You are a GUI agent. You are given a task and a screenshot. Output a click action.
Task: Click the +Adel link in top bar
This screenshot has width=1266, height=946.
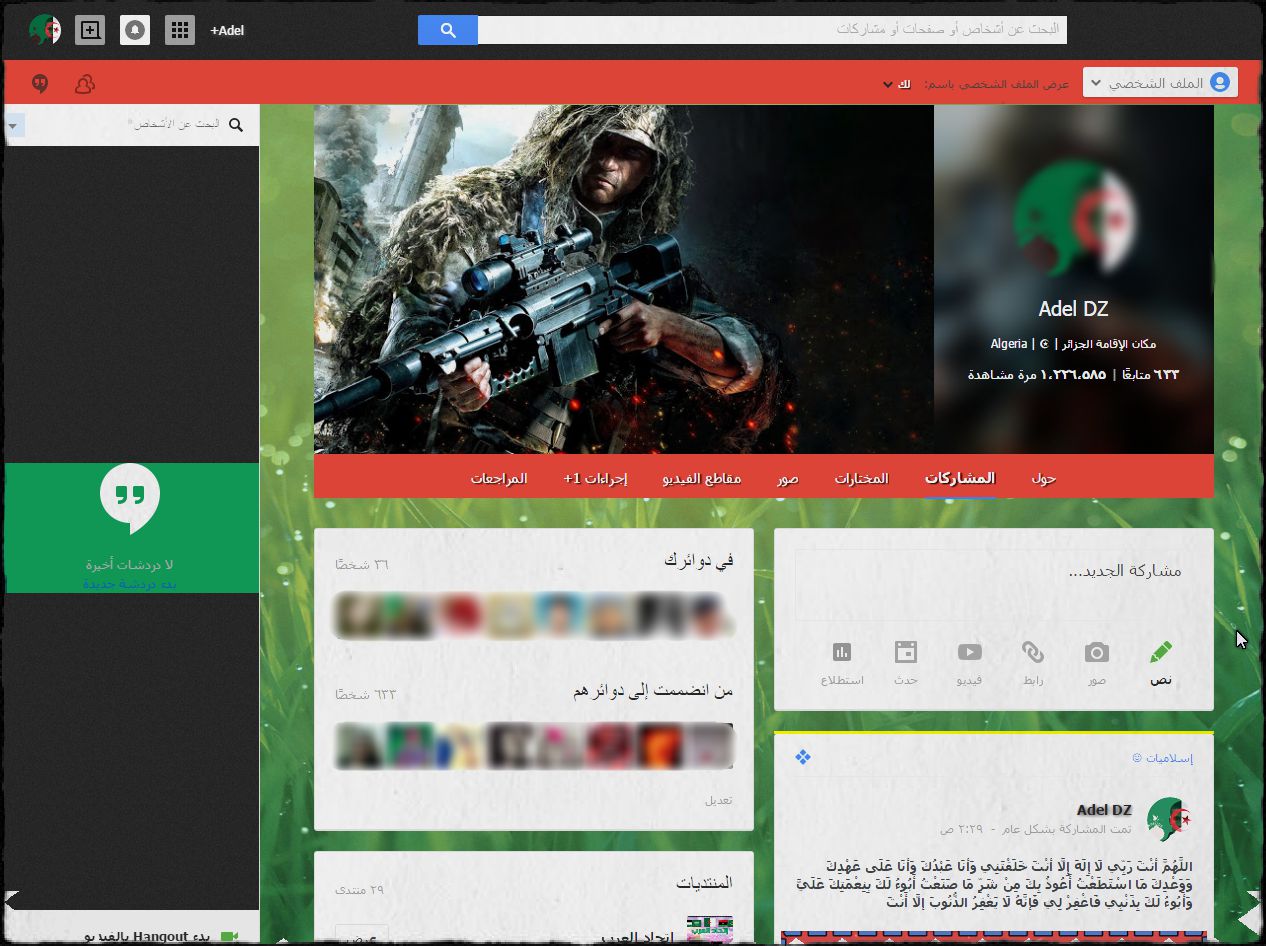(227, 30)
